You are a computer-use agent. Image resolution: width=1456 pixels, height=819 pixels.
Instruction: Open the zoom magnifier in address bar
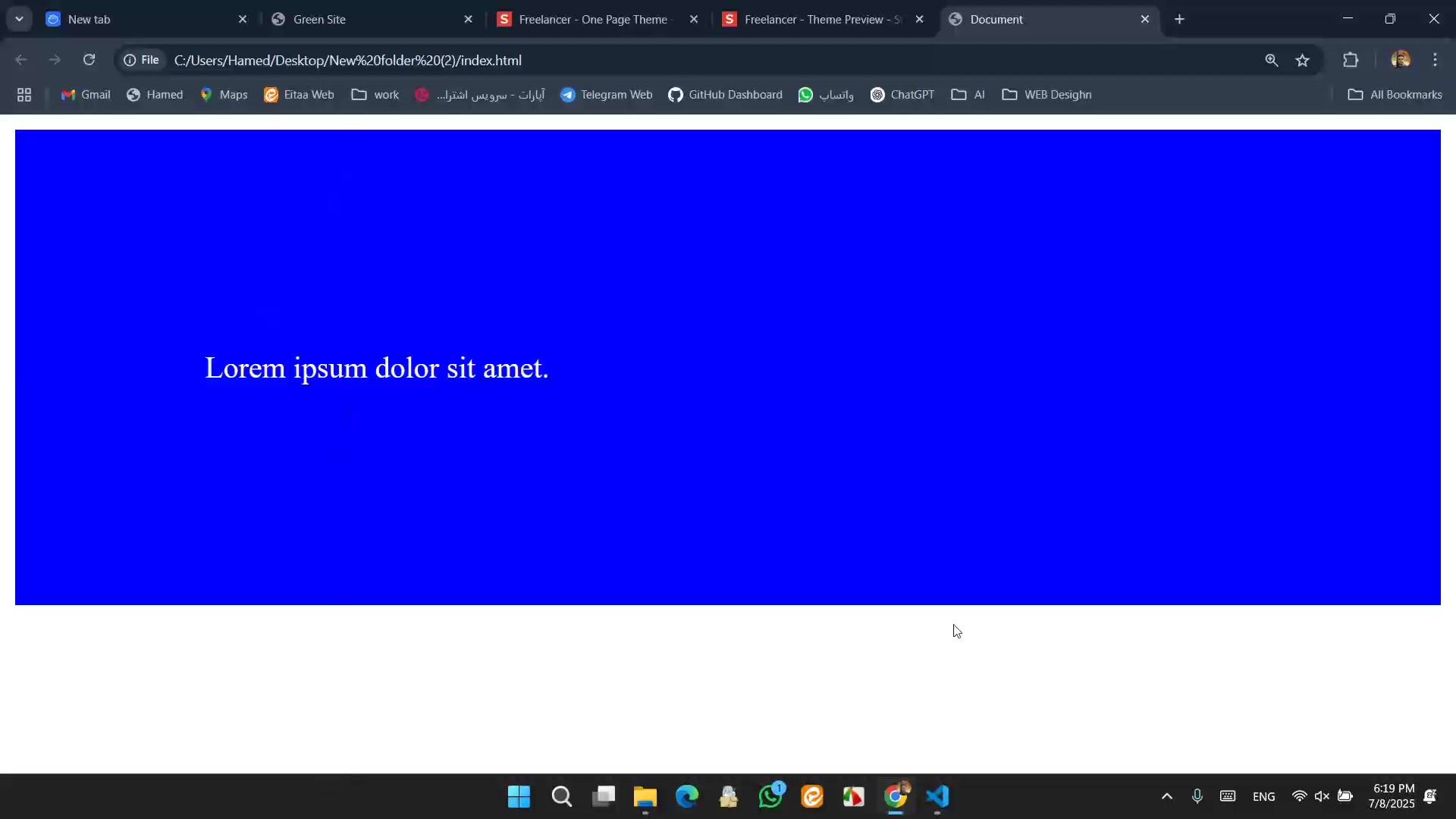[1272, 60]
